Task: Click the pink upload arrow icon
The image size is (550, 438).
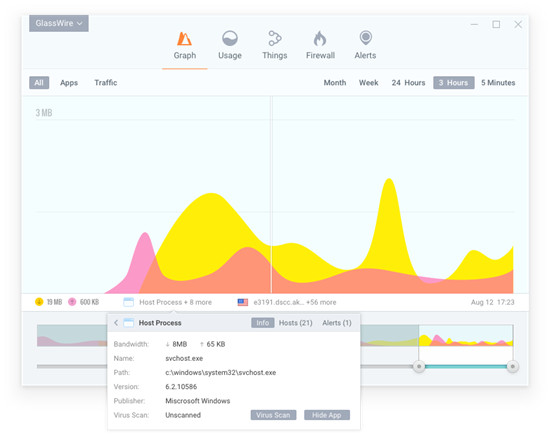Action: (72, 302)
